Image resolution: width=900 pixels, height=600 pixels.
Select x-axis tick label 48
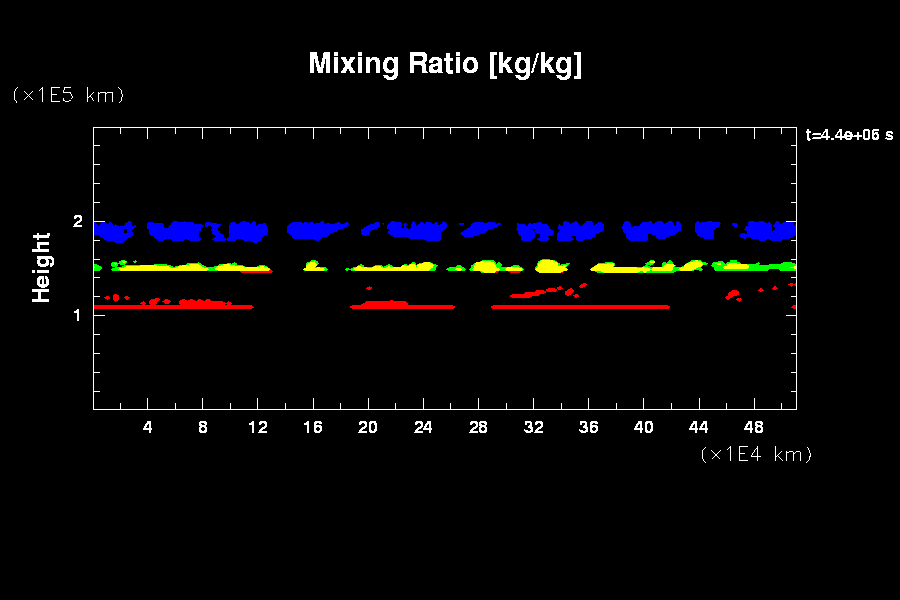pyautogui.click(x=754, y=427)
